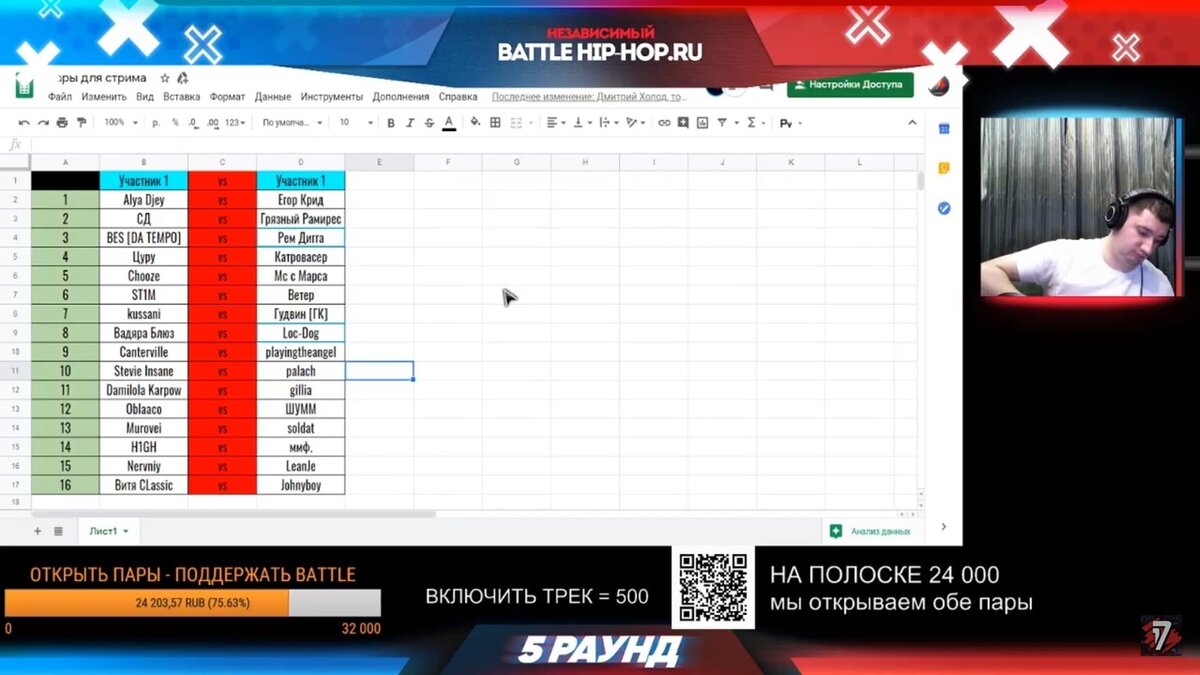Screen dimensions: 1200x675
Task: Collapse the toolbar with the up chevron
Action: click(911, 123)
